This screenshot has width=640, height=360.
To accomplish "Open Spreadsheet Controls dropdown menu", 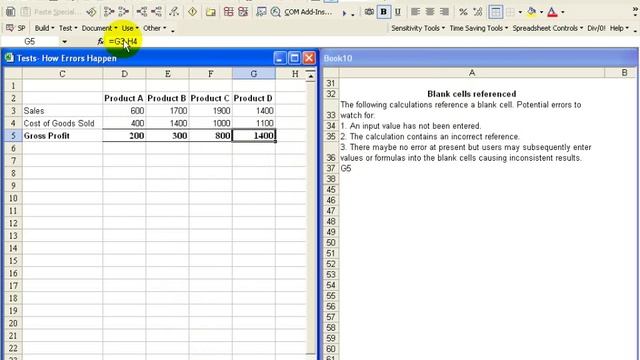I will (x=547, y=28).
